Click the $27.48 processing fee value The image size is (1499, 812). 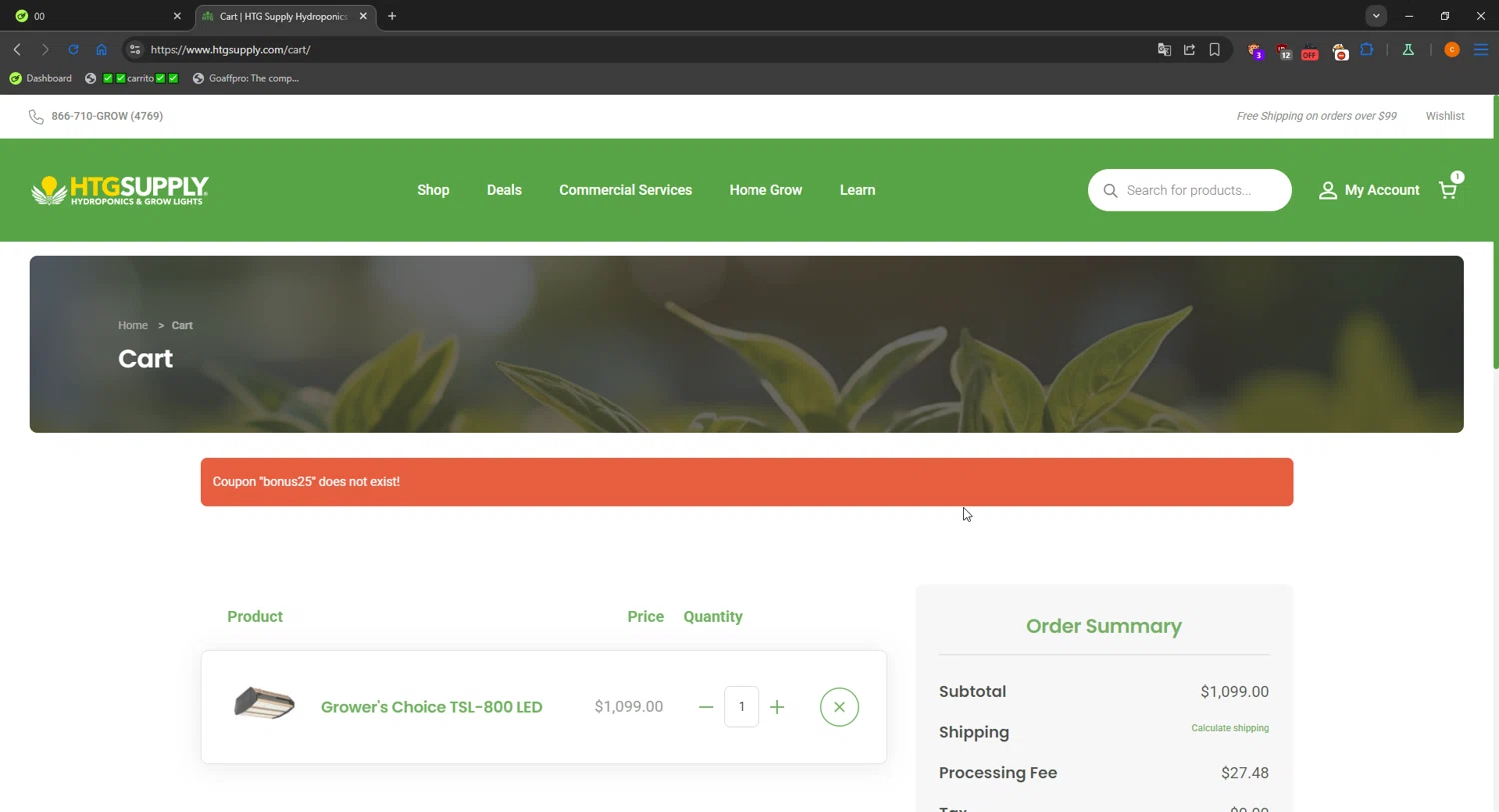[1244, 773]
